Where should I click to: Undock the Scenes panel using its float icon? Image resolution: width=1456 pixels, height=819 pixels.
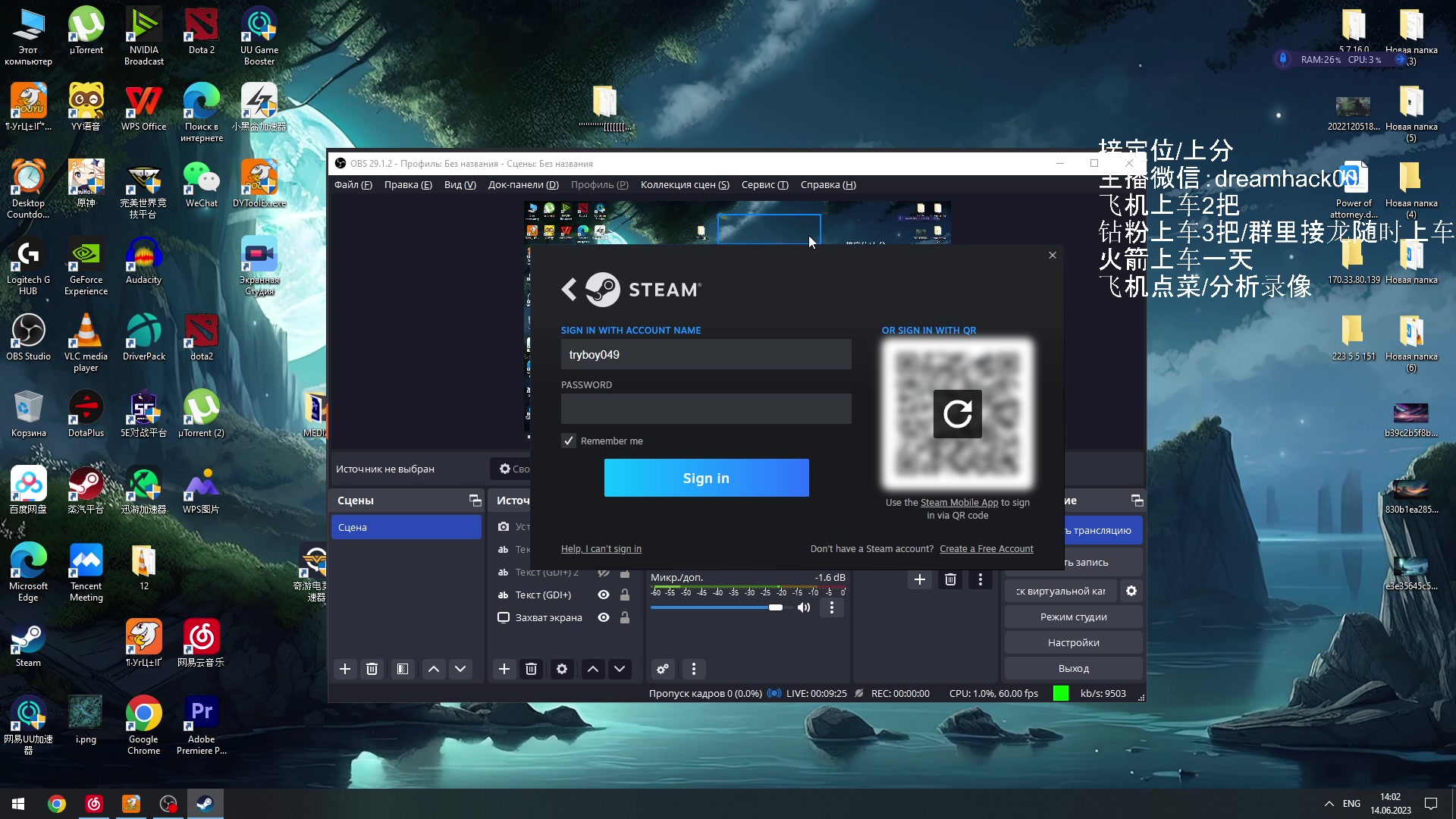475,500
